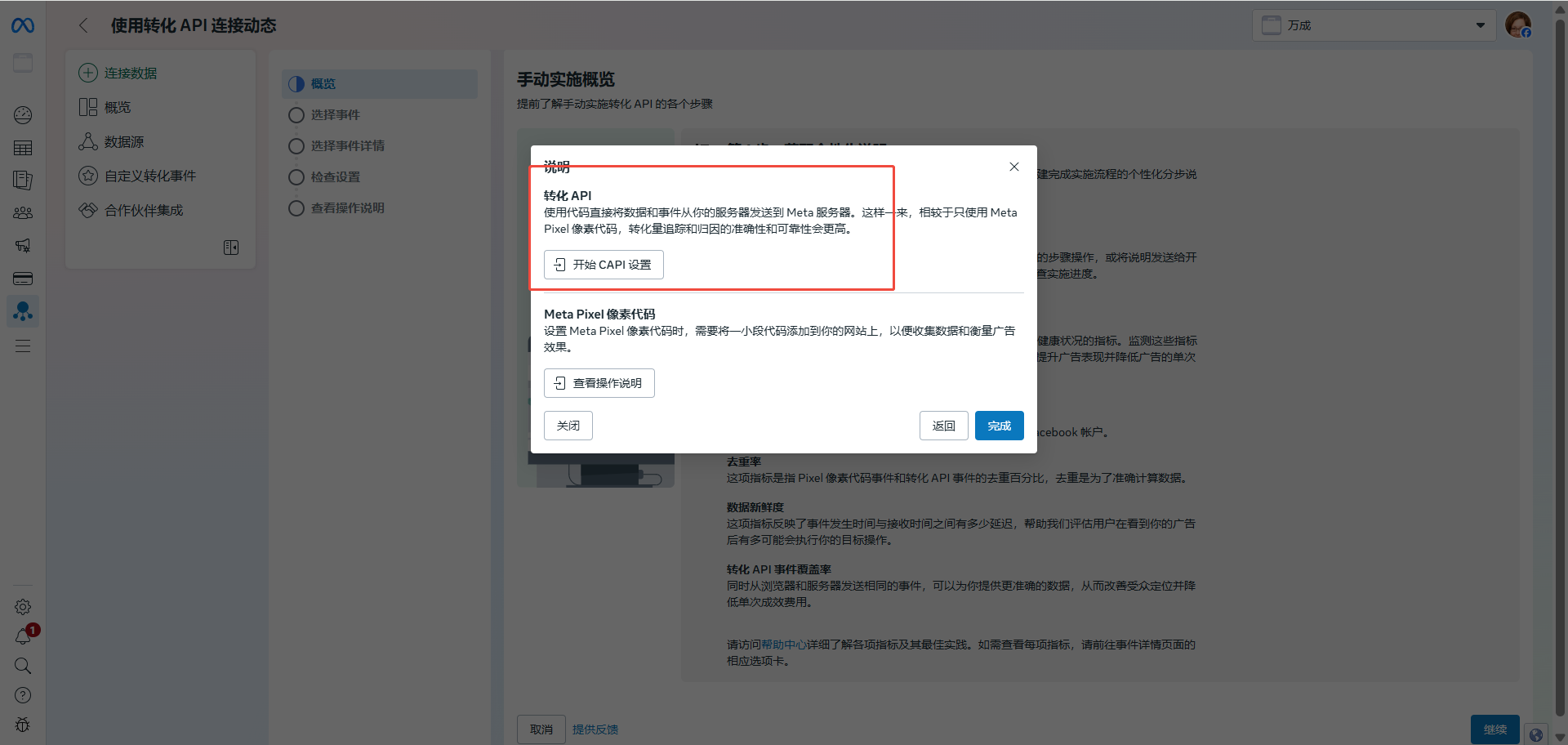
Task: Click the blue 完成 button
Action: pyautogui.click(x=999, y=426)
